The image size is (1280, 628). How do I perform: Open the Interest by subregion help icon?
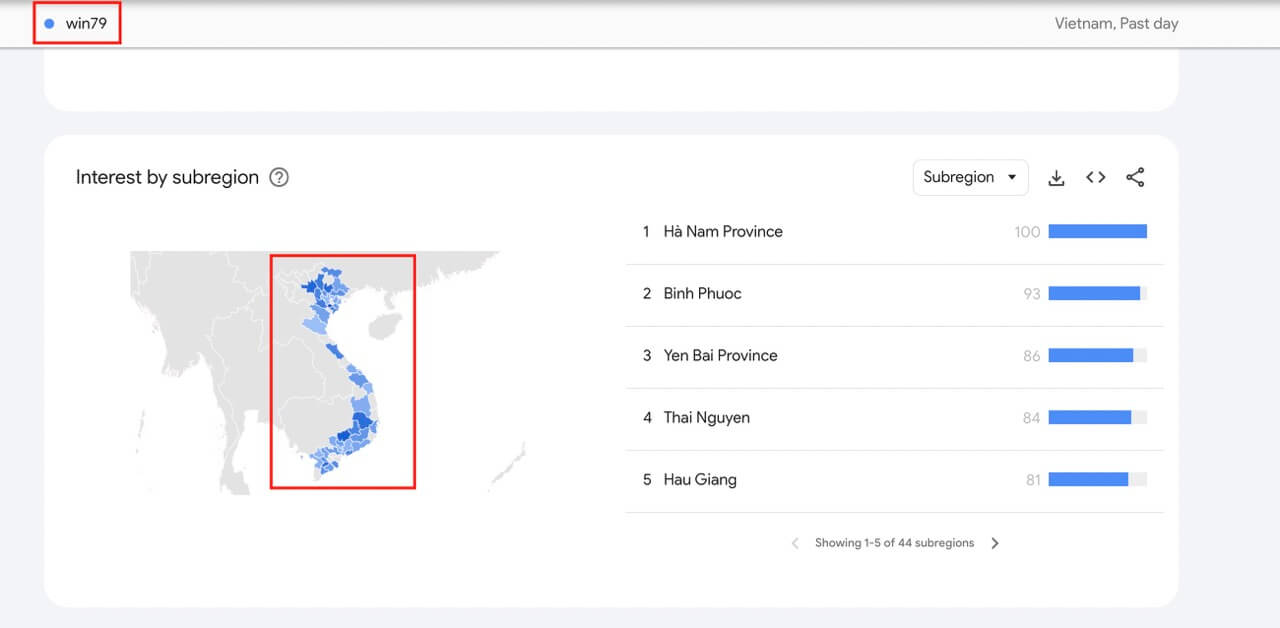[x=279, y=178]
